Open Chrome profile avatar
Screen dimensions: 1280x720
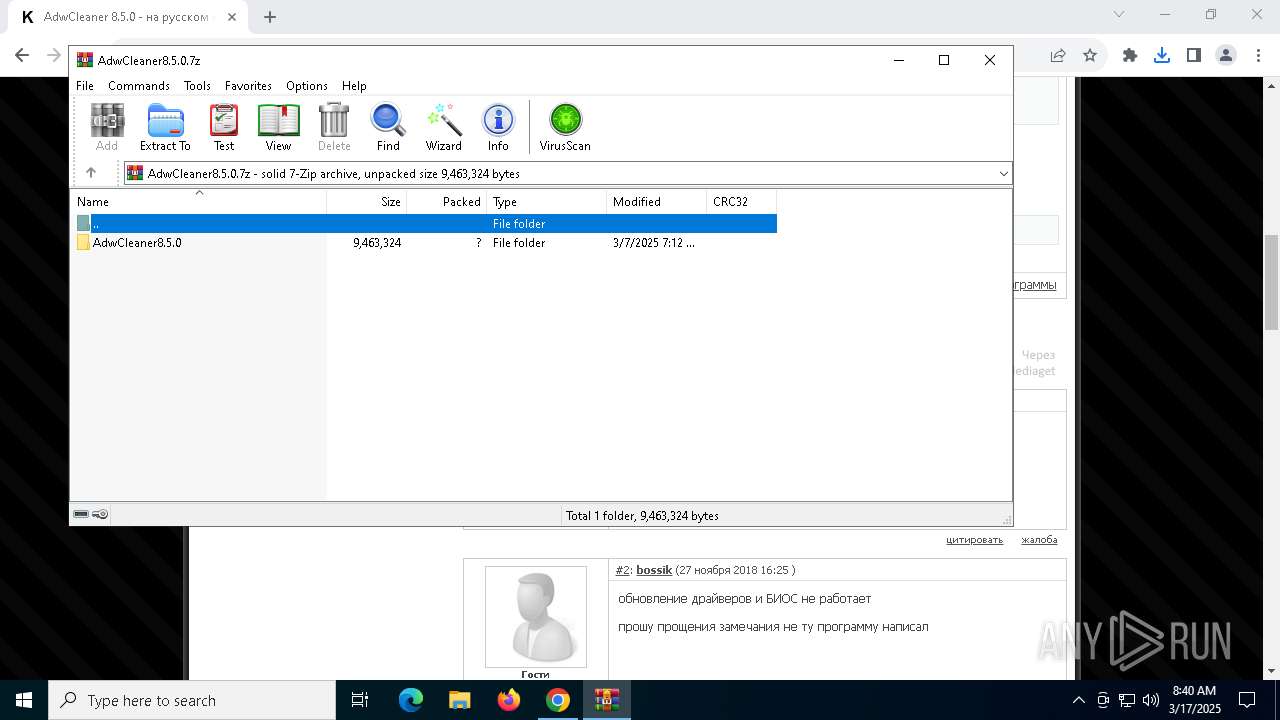point(1225,56)
